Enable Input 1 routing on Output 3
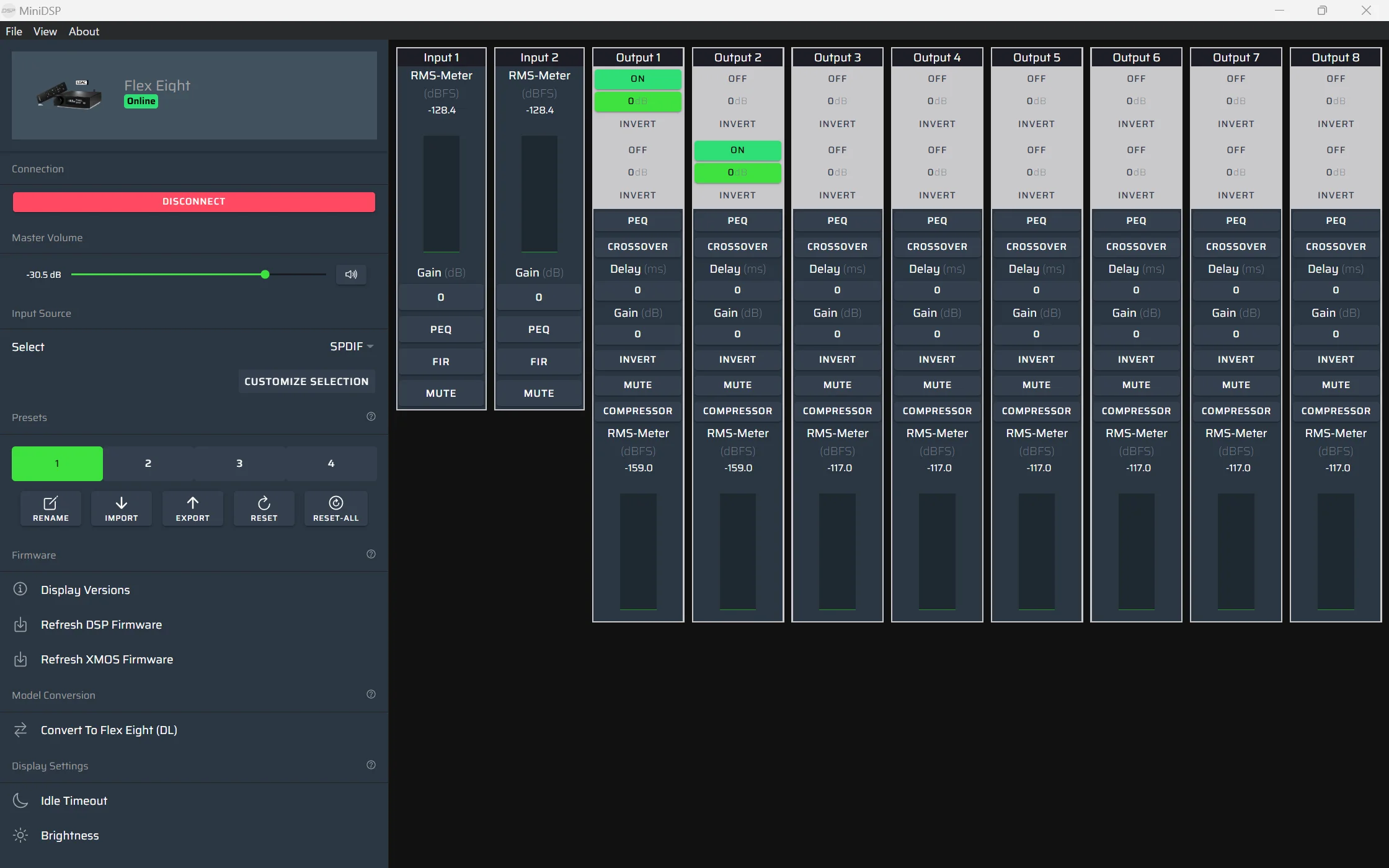 pyautogui.click(x=837, y=79)
